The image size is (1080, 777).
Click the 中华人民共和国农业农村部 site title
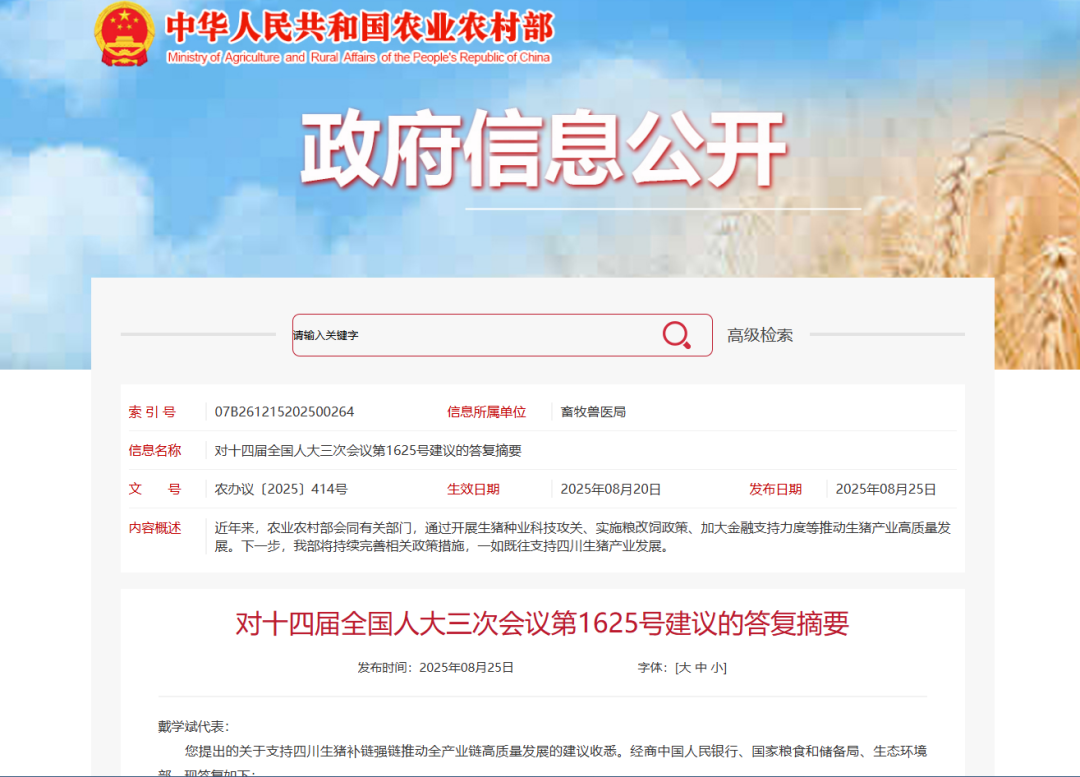tap(358, 27)
